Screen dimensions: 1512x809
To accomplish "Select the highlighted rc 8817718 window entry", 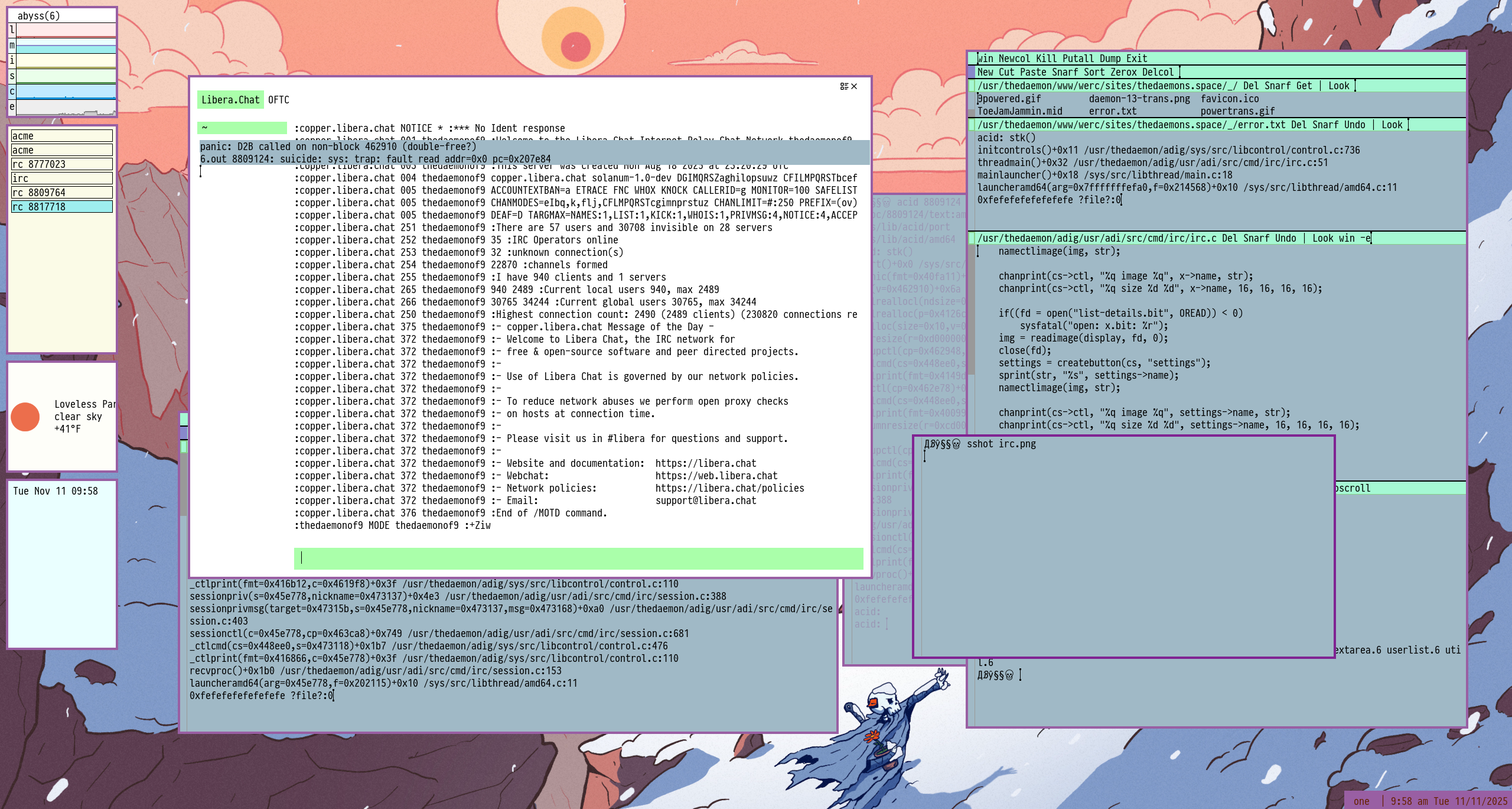I will click(62, 207).
